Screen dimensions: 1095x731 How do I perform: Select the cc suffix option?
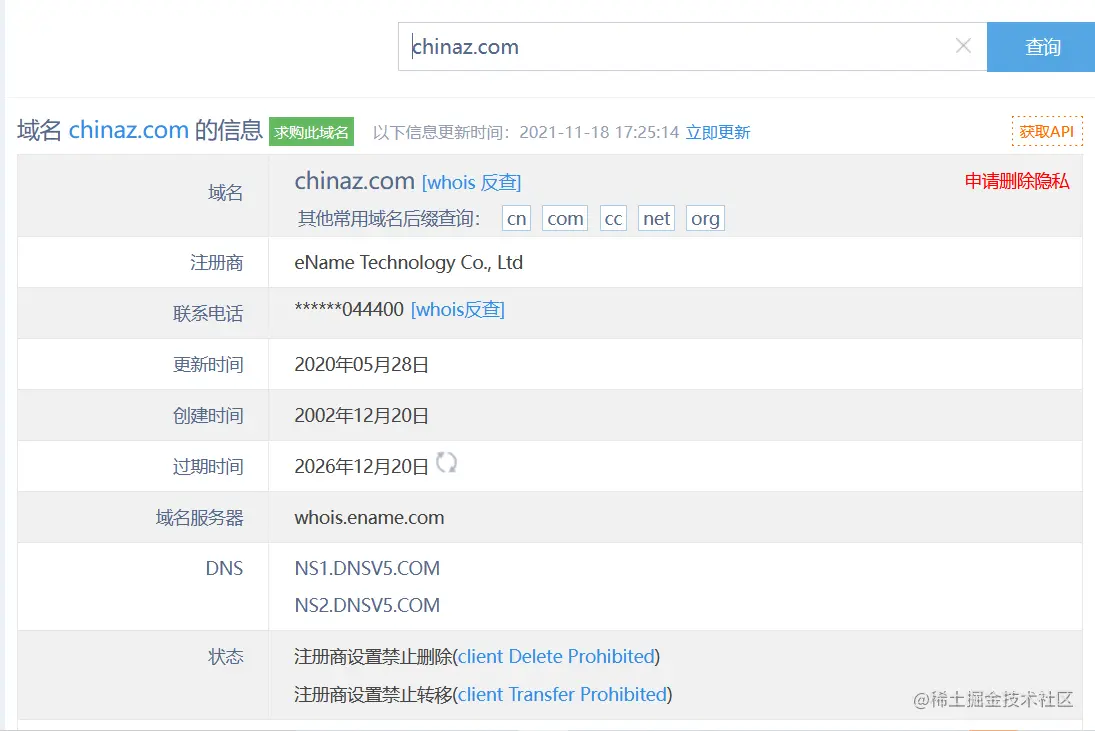click(613, 219)
